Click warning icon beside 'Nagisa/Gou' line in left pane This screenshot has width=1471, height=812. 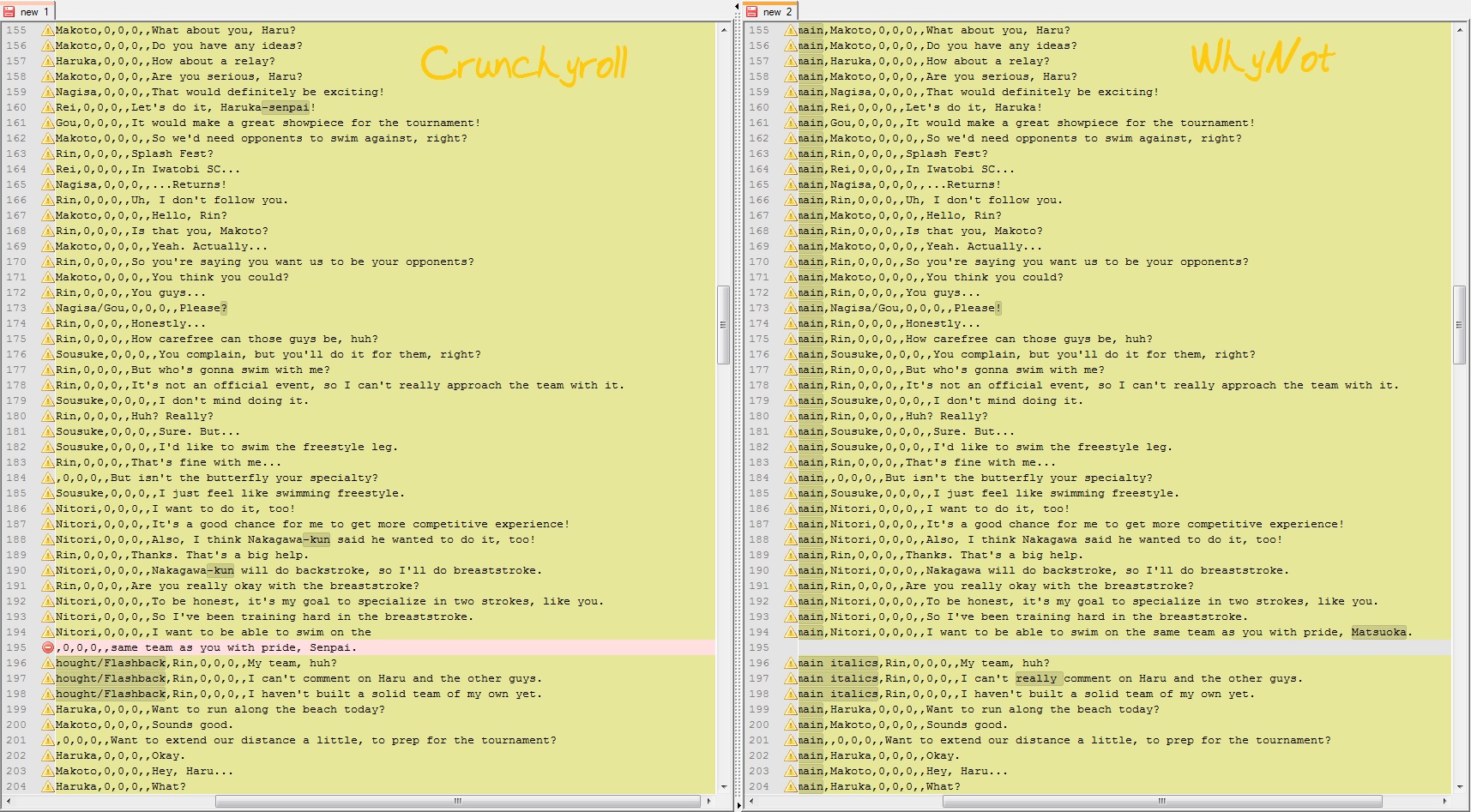pos(48,308)
